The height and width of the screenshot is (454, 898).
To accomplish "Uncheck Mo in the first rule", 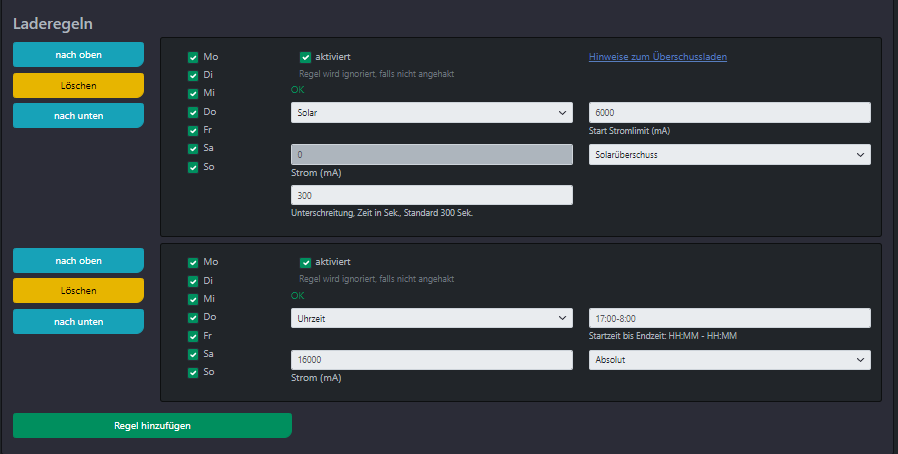I will [193, 57].
